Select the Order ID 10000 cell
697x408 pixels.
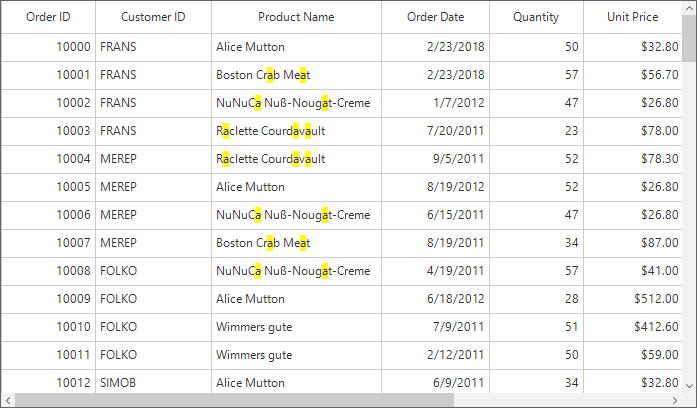coord(48,47)
